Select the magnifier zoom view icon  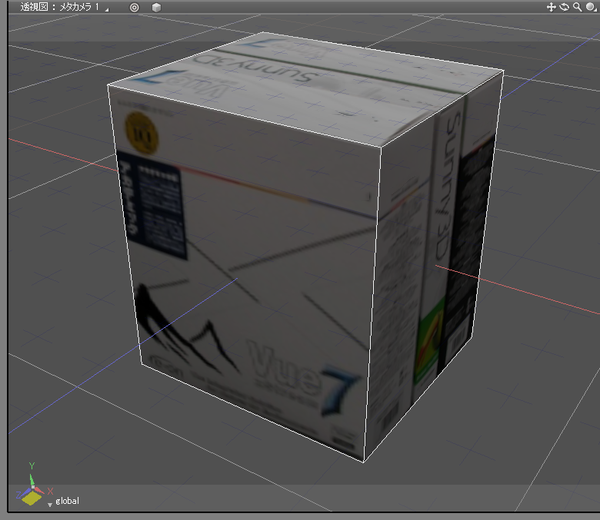pyautogui.click(x=577, y=7)
